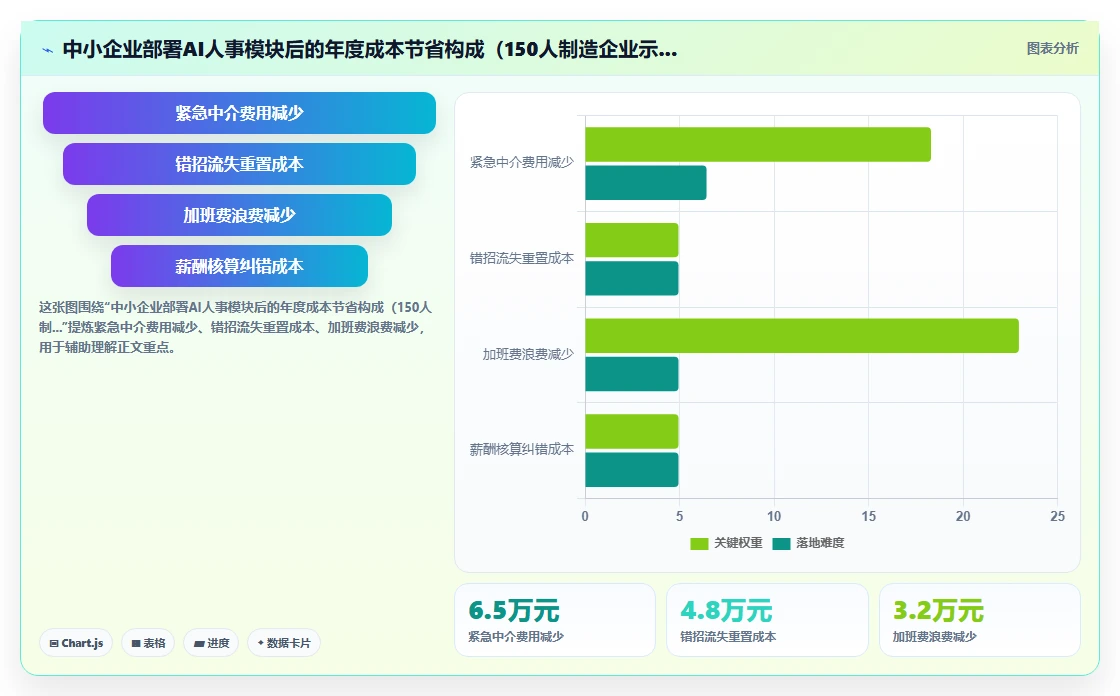The height and width of the screenshot is (696, 1120).
Task: Select the 错招流失重置成本 funnel bar
Action: click(x=239, y=164)
